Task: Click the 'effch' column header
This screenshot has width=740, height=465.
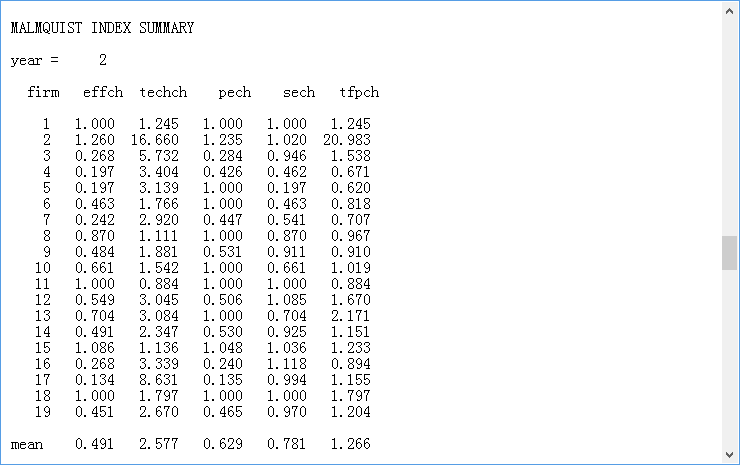Action: click(x=102, y=92)
